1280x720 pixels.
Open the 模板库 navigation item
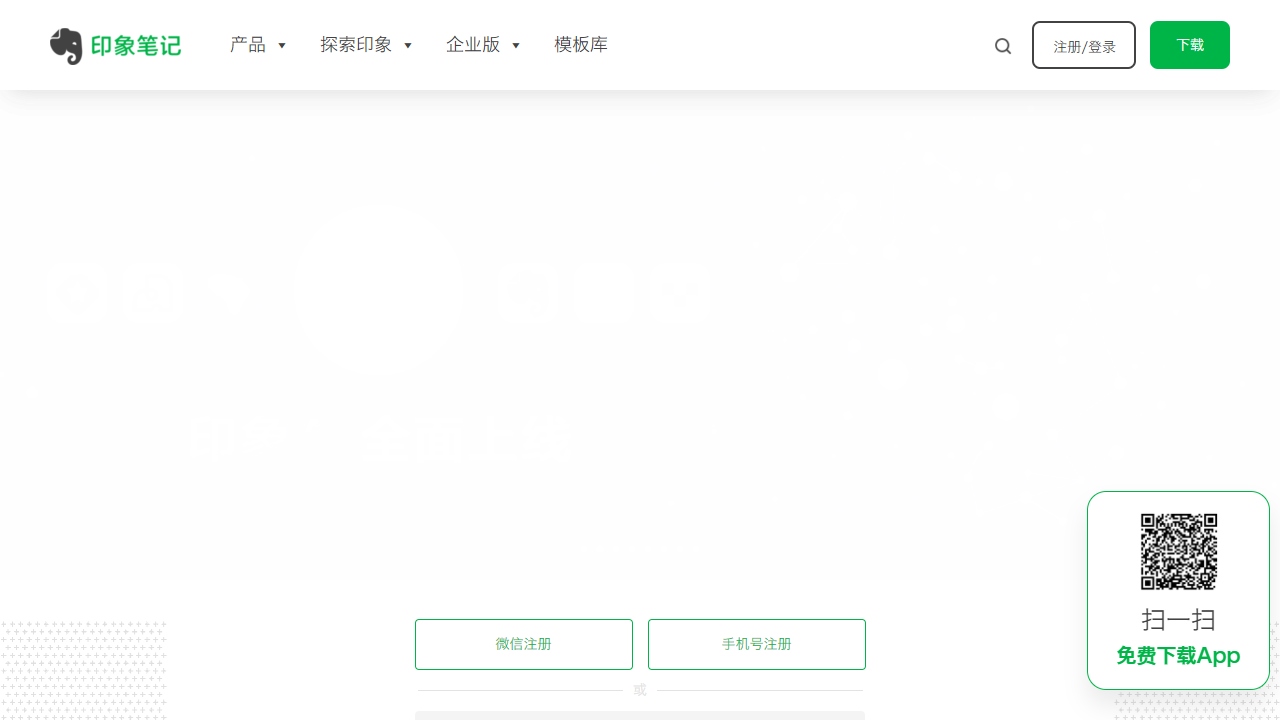(581, 45)
